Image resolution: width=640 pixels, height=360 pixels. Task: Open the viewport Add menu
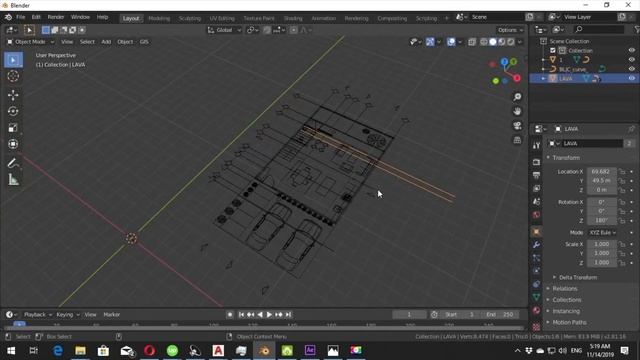tap(106, 42)
